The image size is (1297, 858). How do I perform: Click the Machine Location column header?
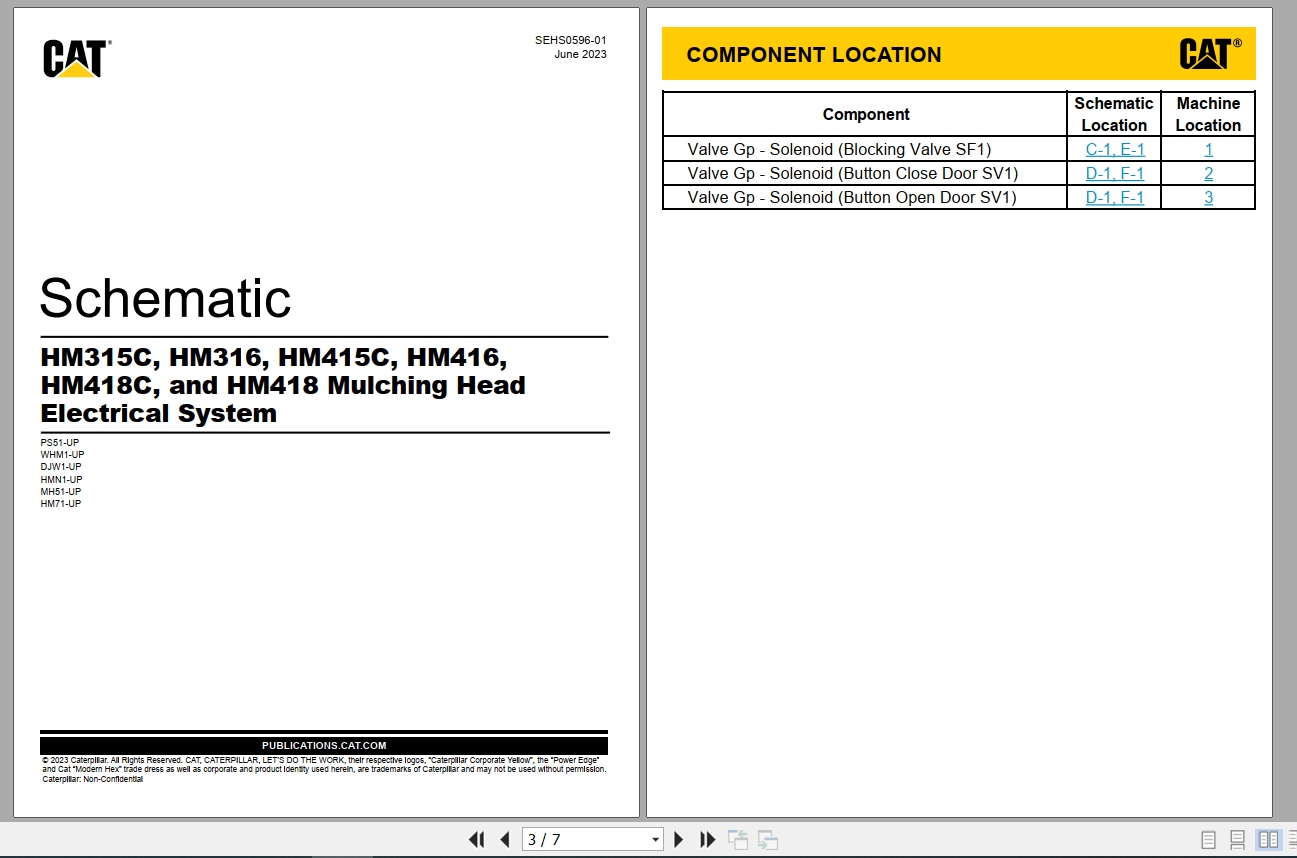coord(1208,114)
